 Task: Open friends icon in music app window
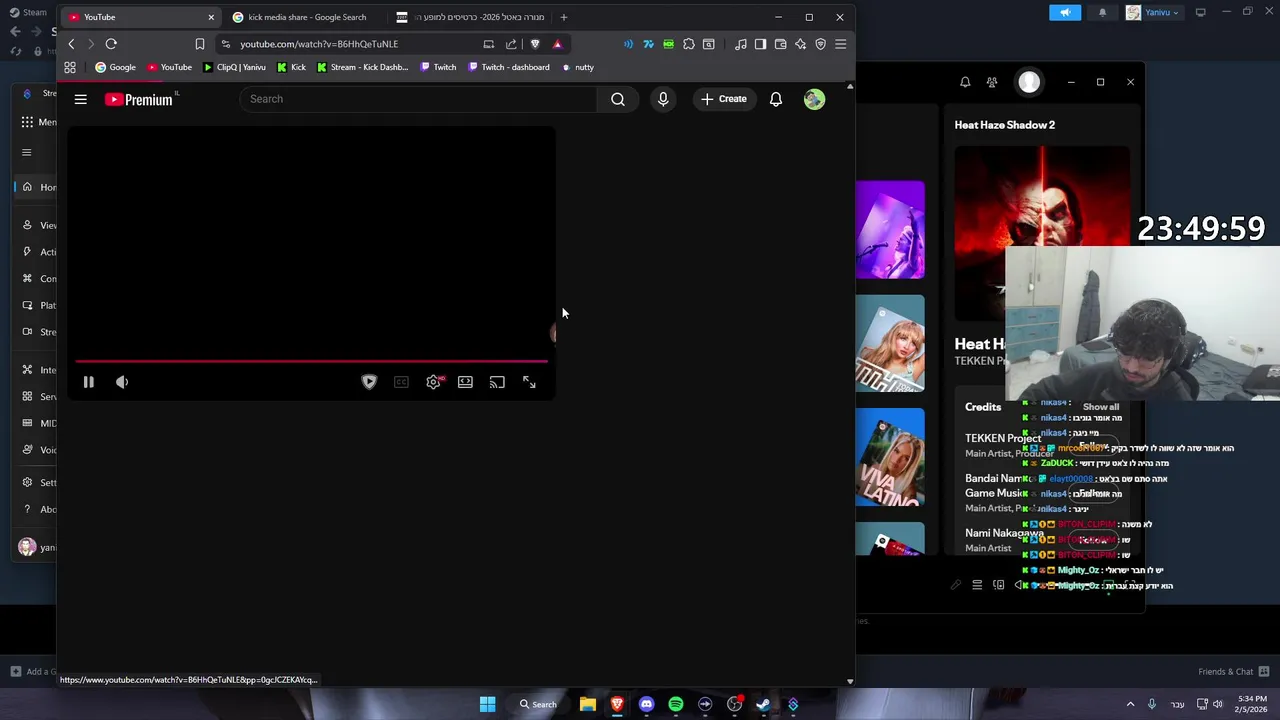coord(992,82)
